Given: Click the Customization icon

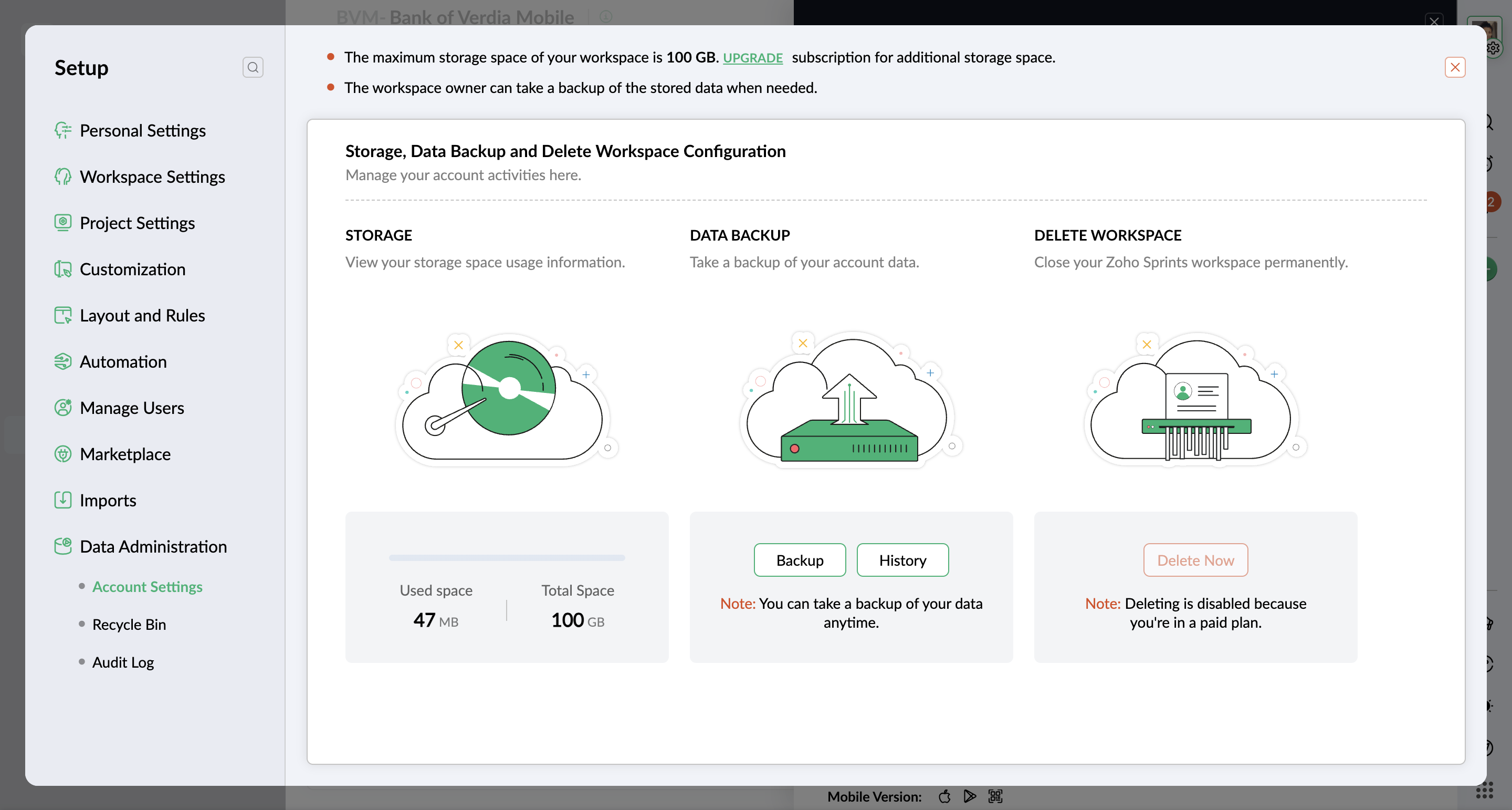Looking at the screenshot, I should (x=63, y=269).
